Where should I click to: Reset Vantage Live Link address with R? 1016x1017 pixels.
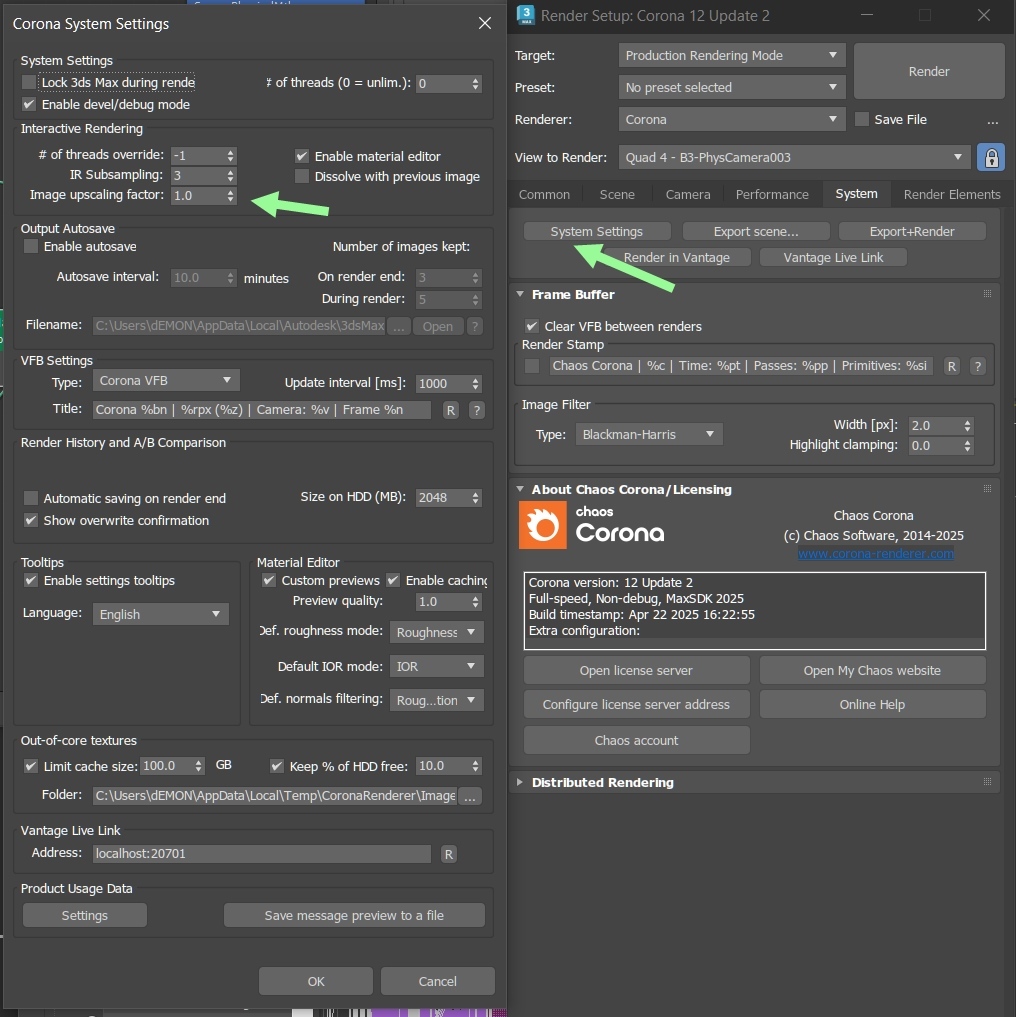448,854
